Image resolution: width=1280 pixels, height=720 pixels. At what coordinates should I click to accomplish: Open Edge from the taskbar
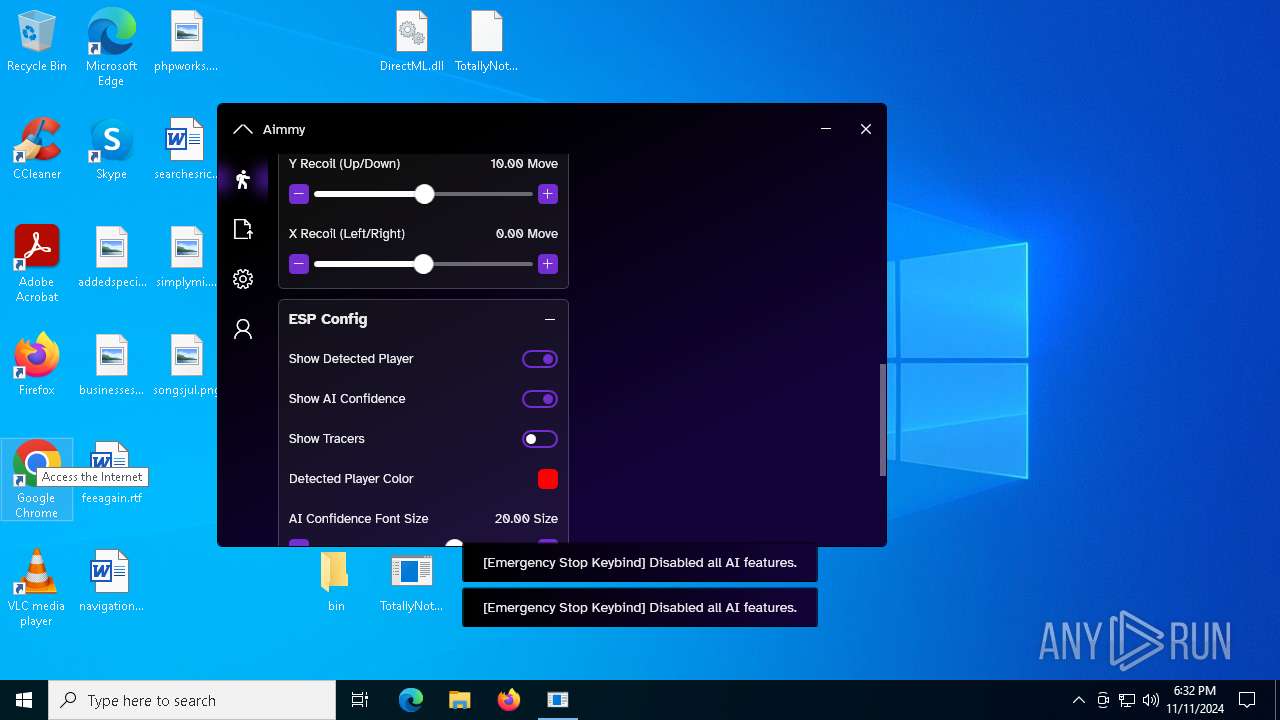pos(411,700)
